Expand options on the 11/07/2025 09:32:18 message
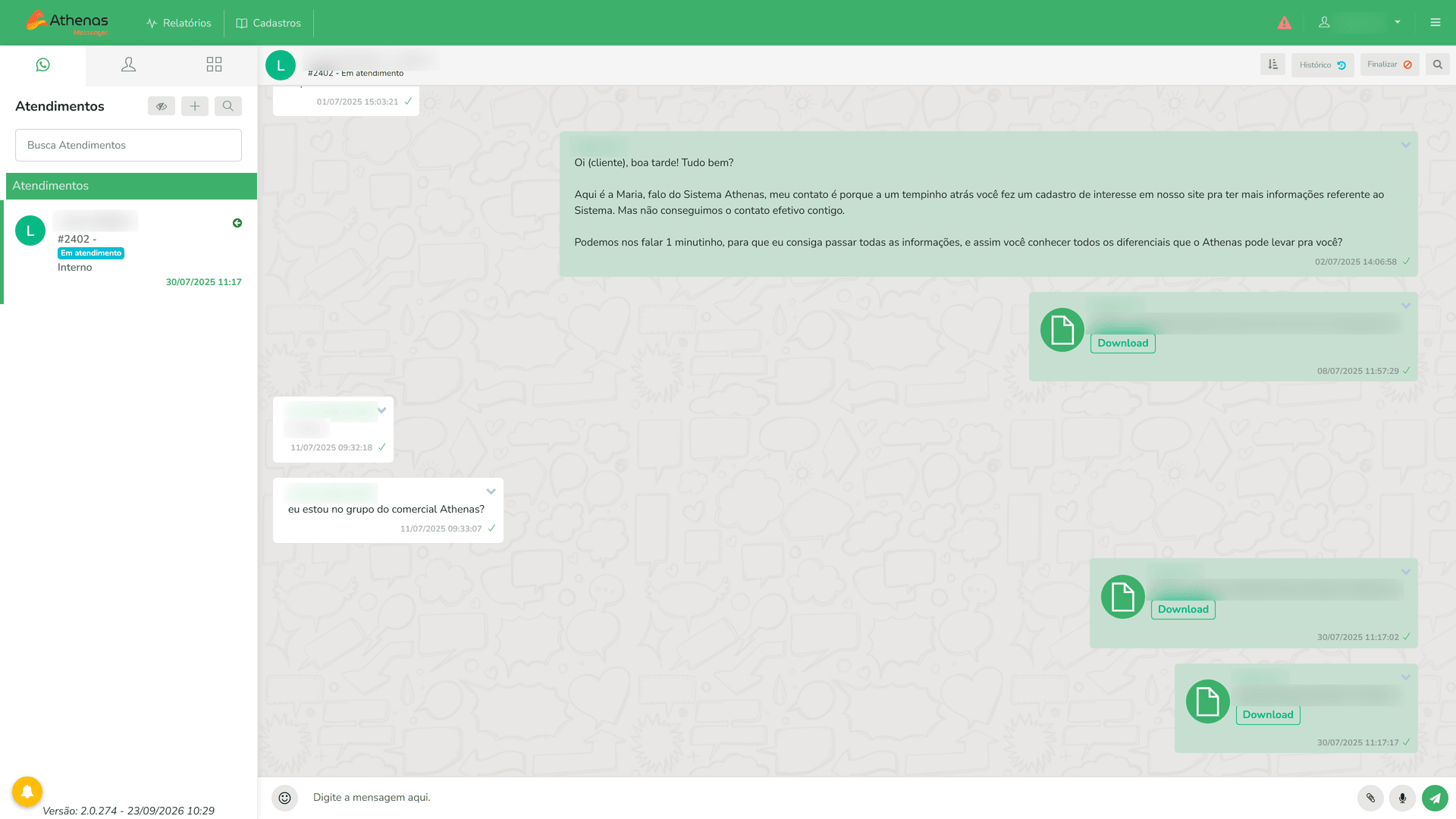1456x819 pixels. coord(382,410)
